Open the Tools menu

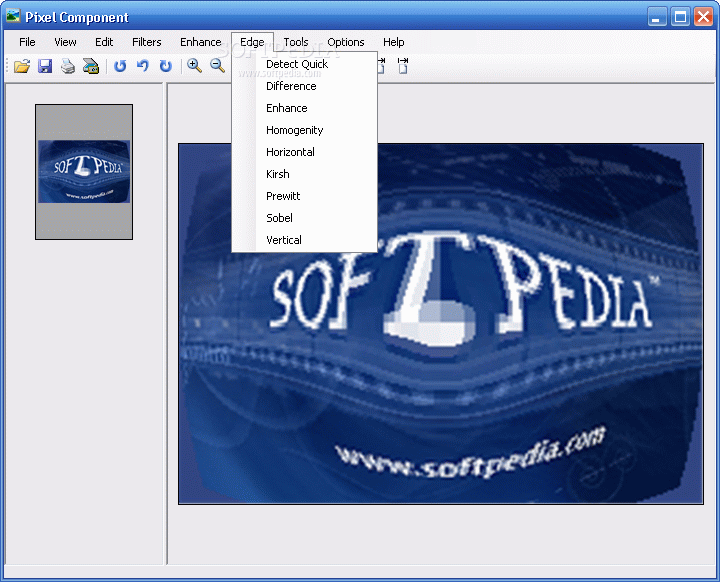[296, 42]
